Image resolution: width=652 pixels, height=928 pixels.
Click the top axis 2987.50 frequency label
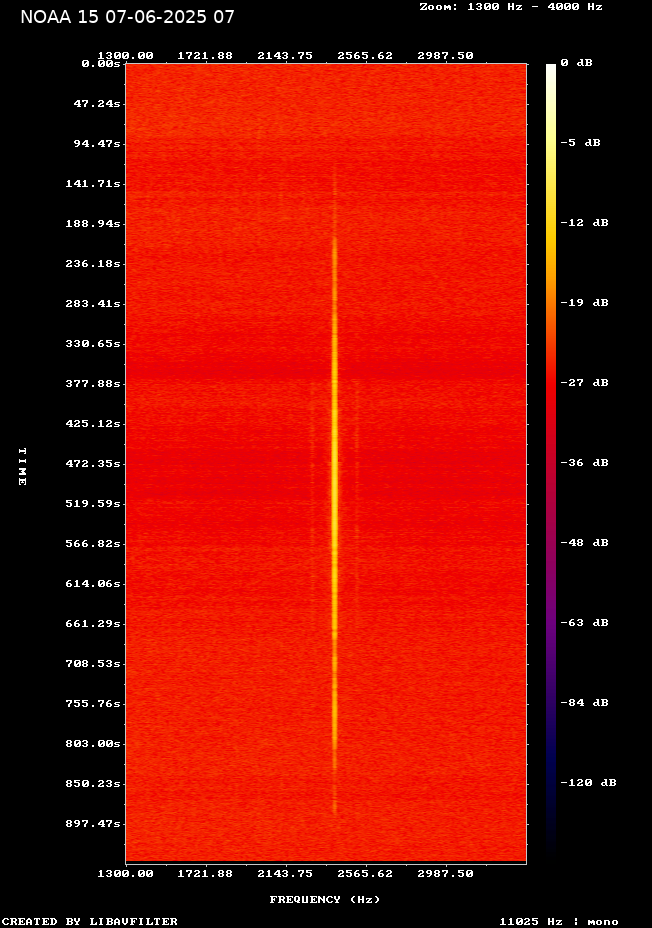(445, 56)
